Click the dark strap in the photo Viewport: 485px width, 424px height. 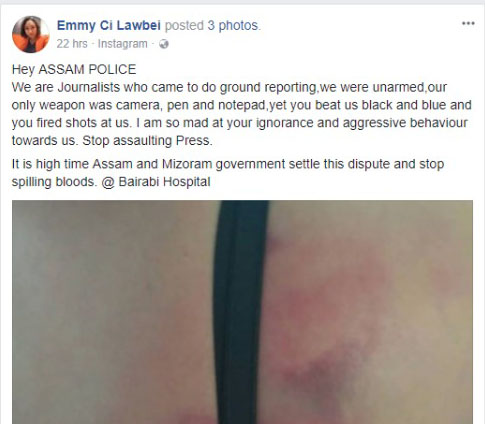pyautogui.click(x=240, y=312)
